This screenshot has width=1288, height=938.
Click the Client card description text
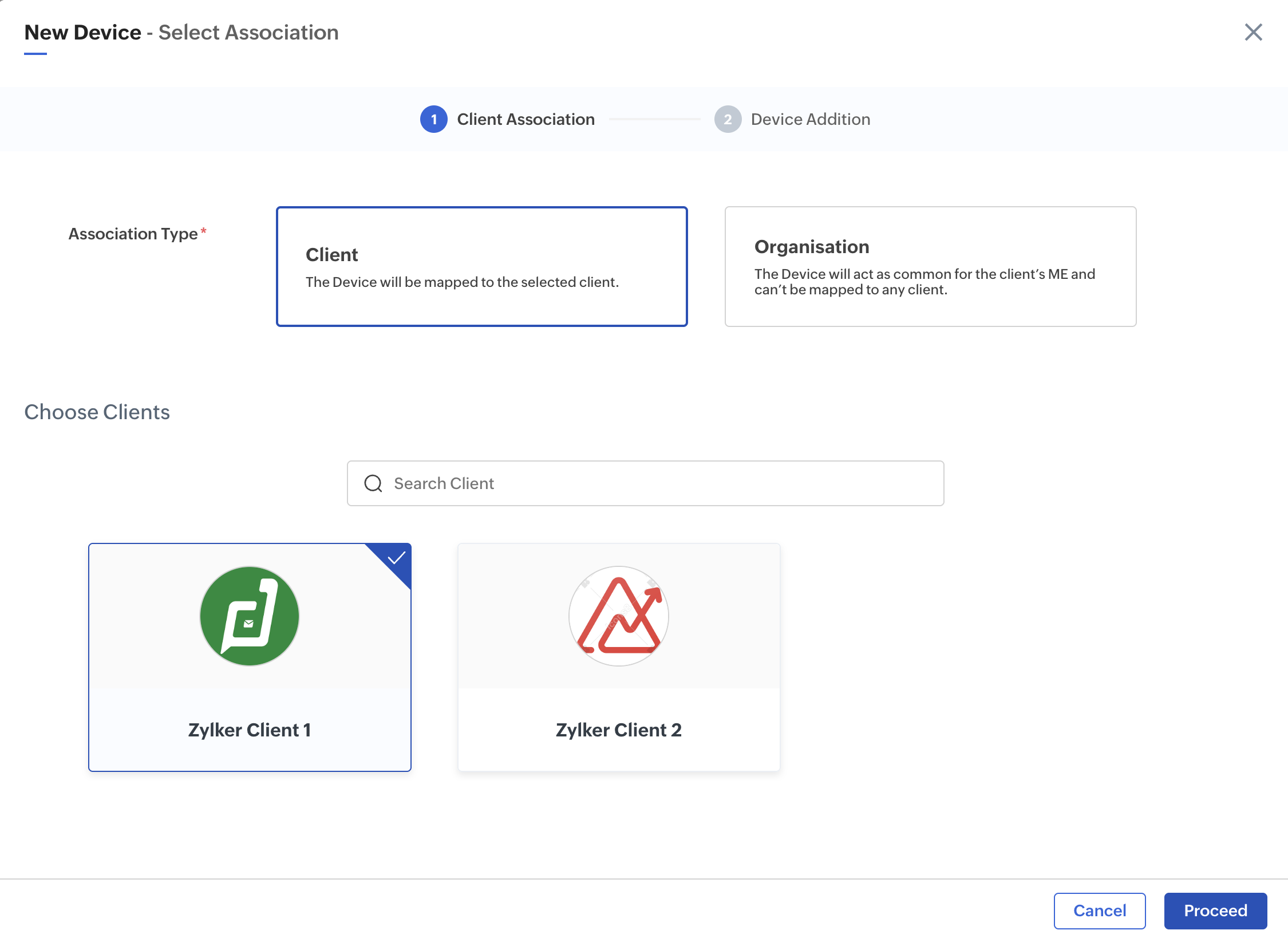[462, 282]
